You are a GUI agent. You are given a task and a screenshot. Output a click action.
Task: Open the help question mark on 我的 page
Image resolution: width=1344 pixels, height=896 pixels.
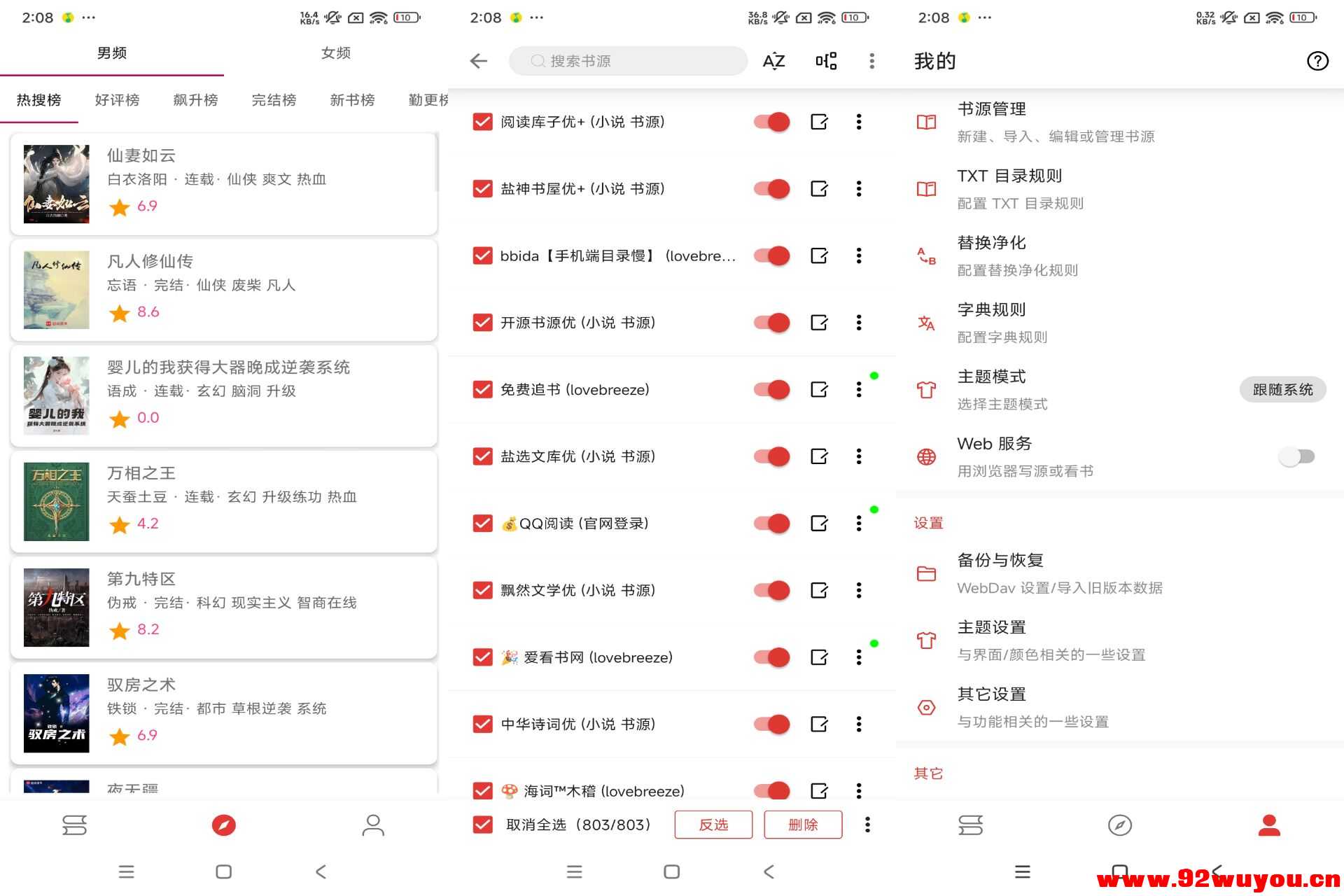point(1319,61)
